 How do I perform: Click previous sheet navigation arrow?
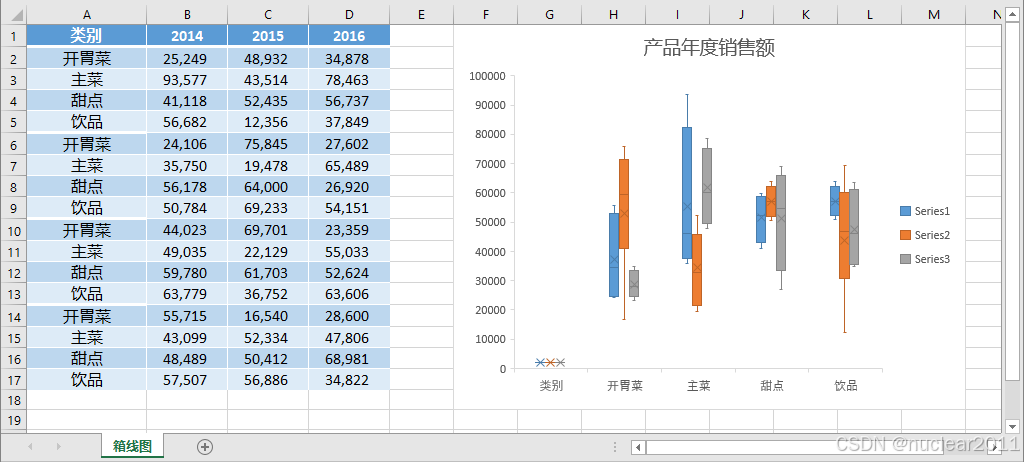point(29,446)
